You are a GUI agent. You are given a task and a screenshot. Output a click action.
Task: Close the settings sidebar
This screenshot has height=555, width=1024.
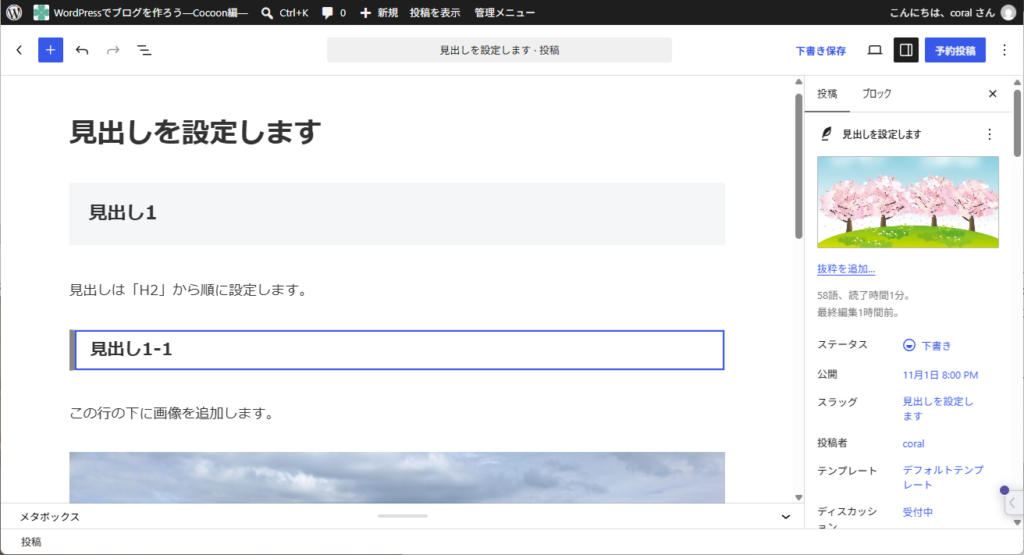[993, 94]
